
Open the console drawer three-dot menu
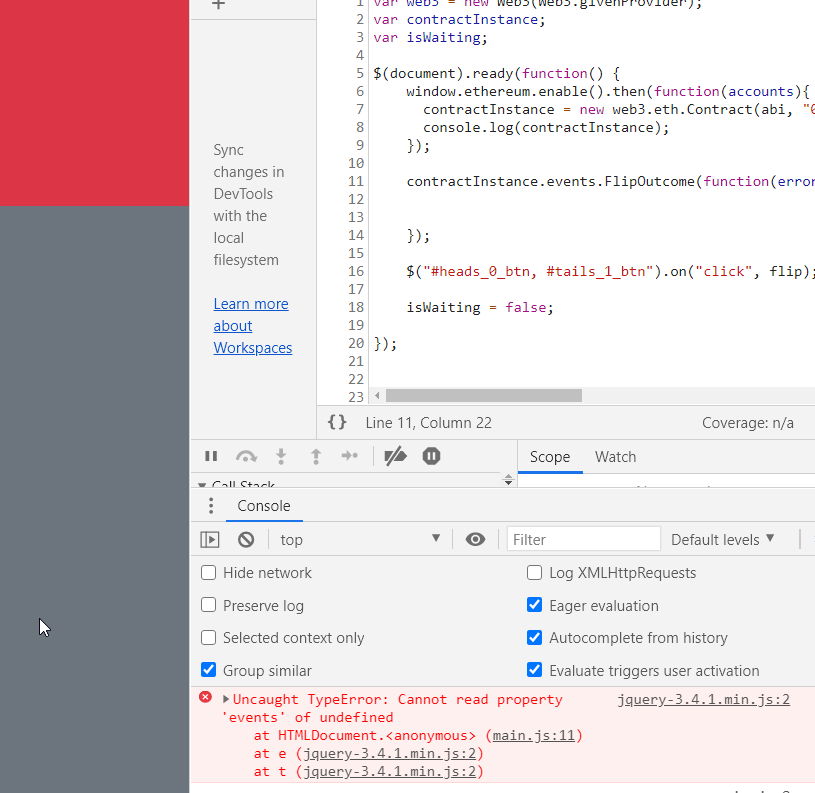coord(211,506)
